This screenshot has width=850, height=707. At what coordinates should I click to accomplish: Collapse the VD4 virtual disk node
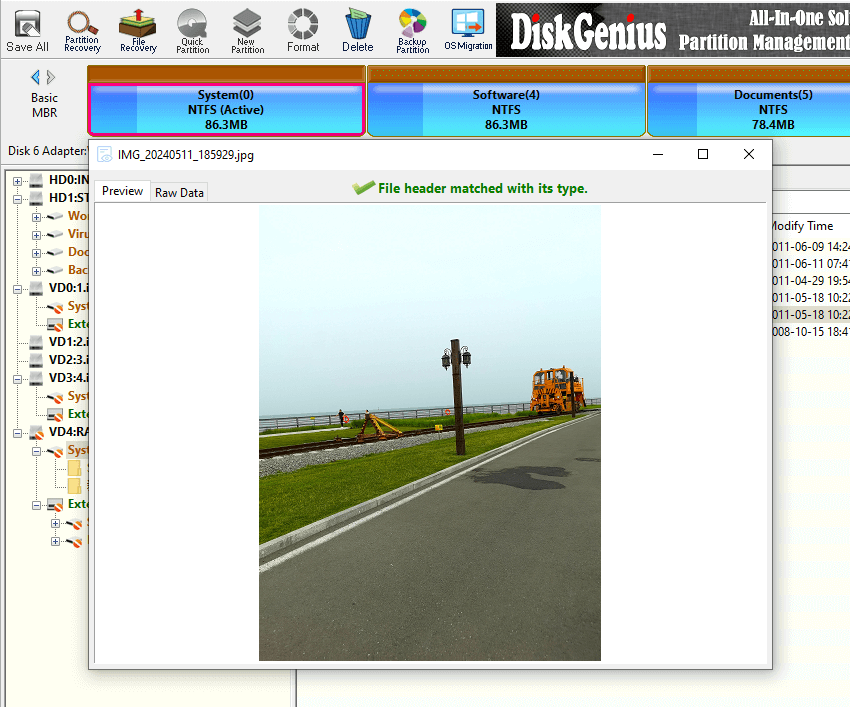17,433
